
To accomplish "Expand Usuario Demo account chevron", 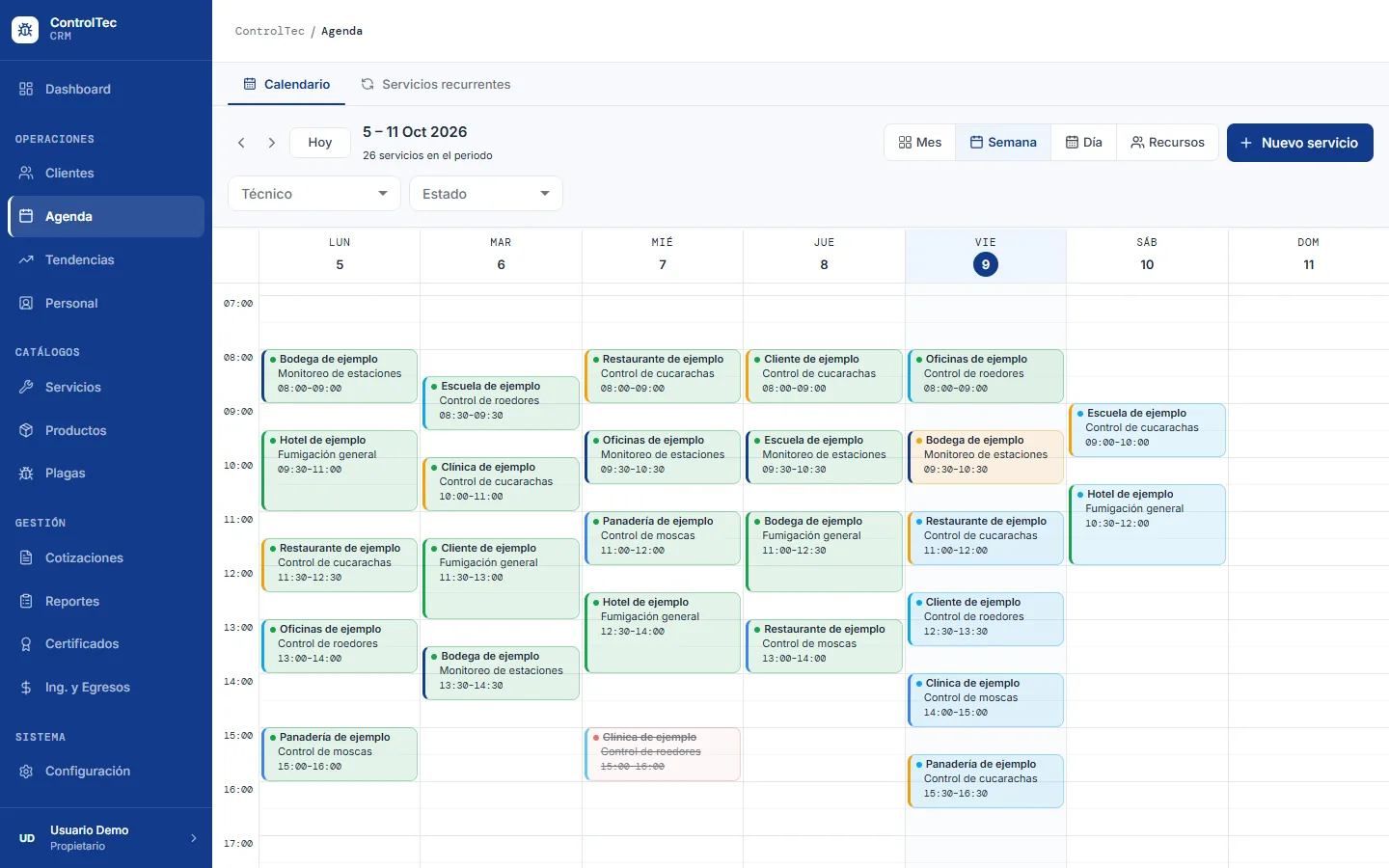I will click(194, 838).
